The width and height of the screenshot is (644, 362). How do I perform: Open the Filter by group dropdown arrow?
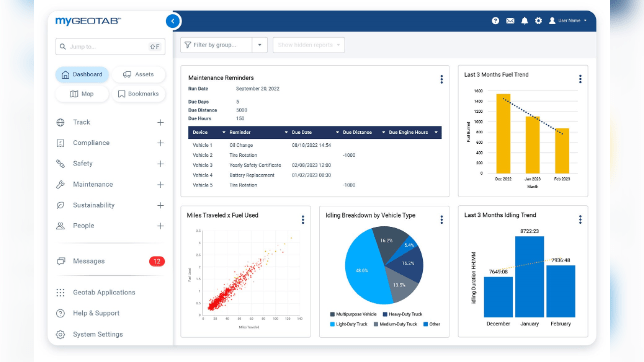click(x=260, y=45)
